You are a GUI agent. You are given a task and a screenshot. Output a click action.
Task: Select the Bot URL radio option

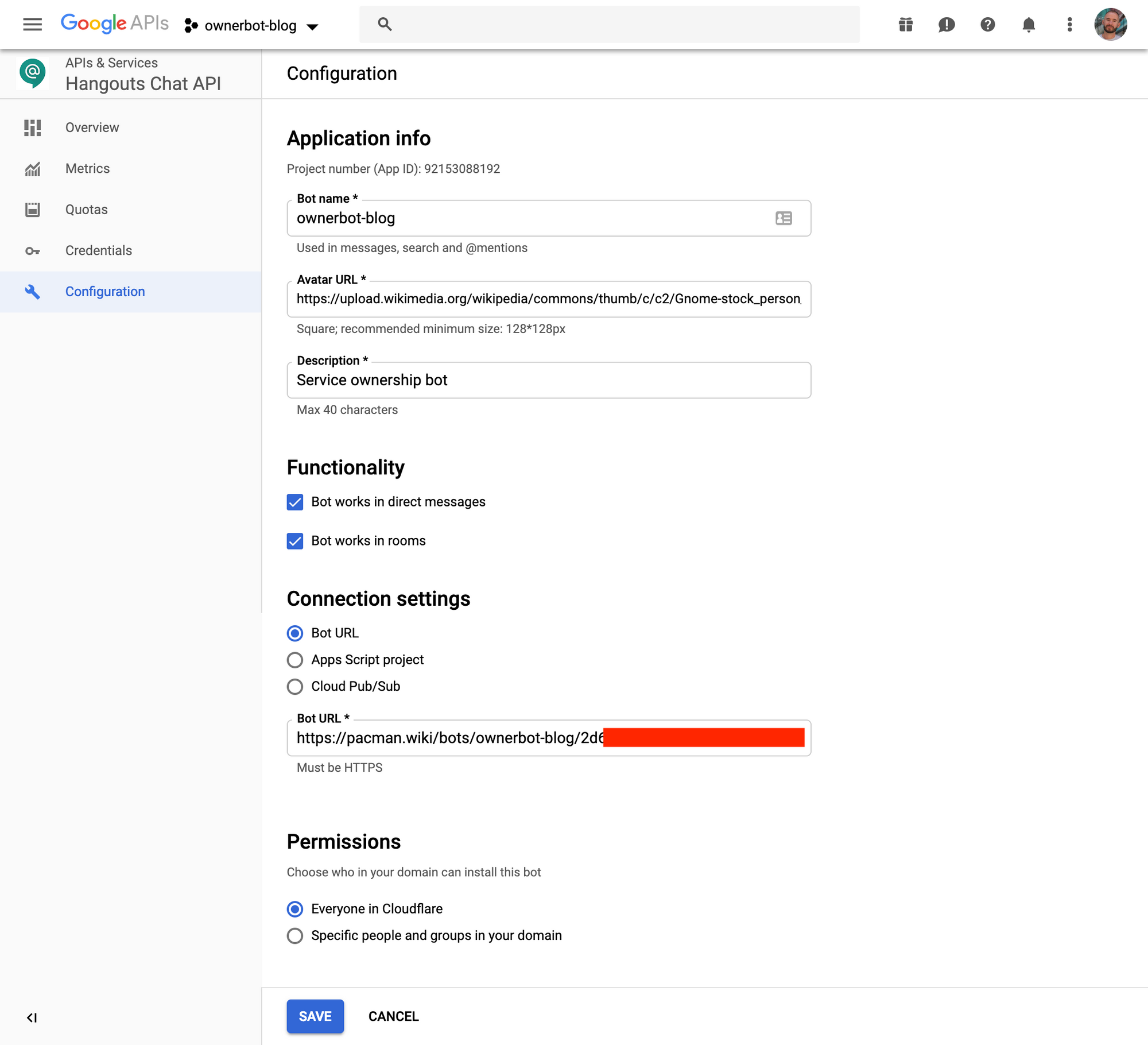(295, 633)
